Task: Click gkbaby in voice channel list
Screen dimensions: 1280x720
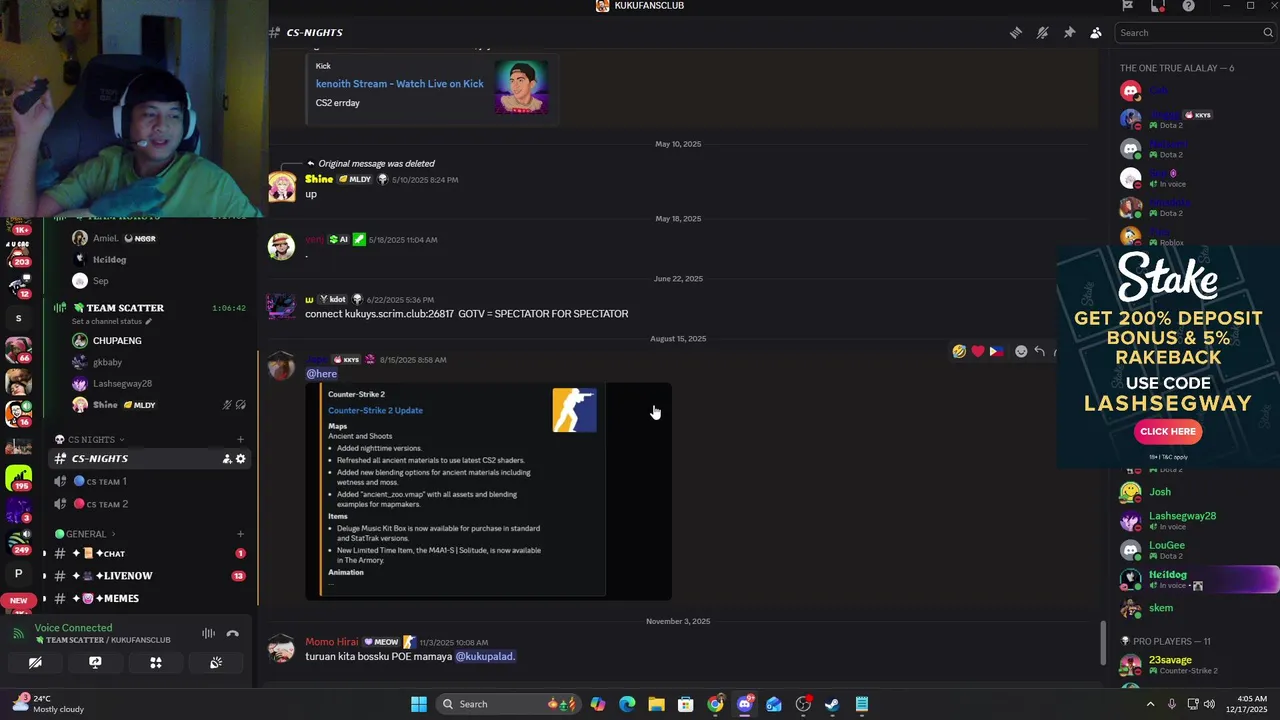Action: click(x=107, y=362)
